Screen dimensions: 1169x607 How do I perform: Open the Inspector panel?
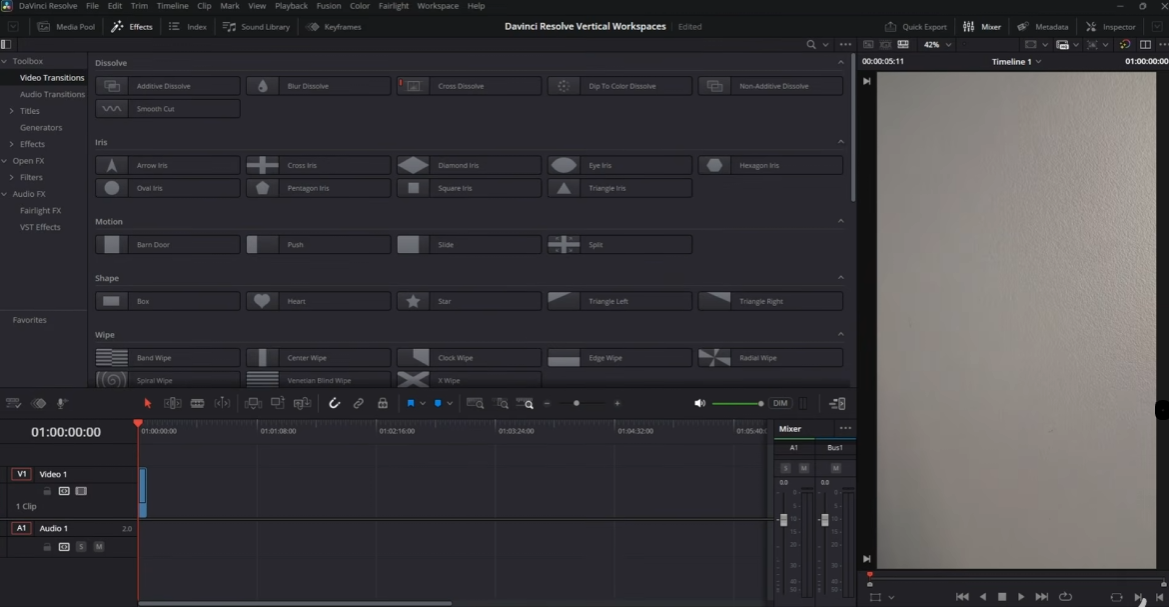pyautogui.click(x=1111, y=27)
